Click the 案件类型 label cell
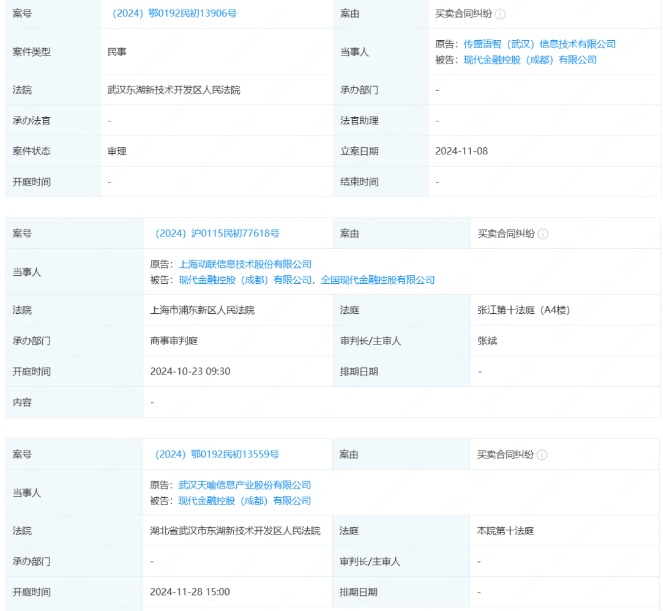This screenshot has width=663, height=611. [53, 52]
